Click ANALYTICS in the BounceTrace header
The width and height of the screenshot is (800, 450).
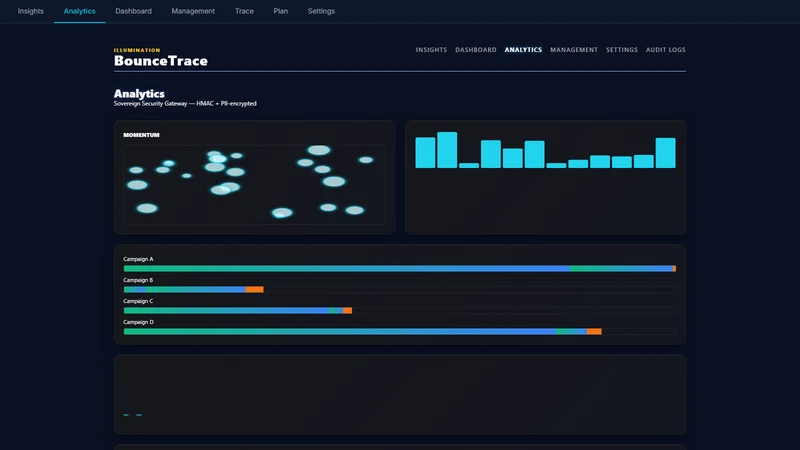523,50
